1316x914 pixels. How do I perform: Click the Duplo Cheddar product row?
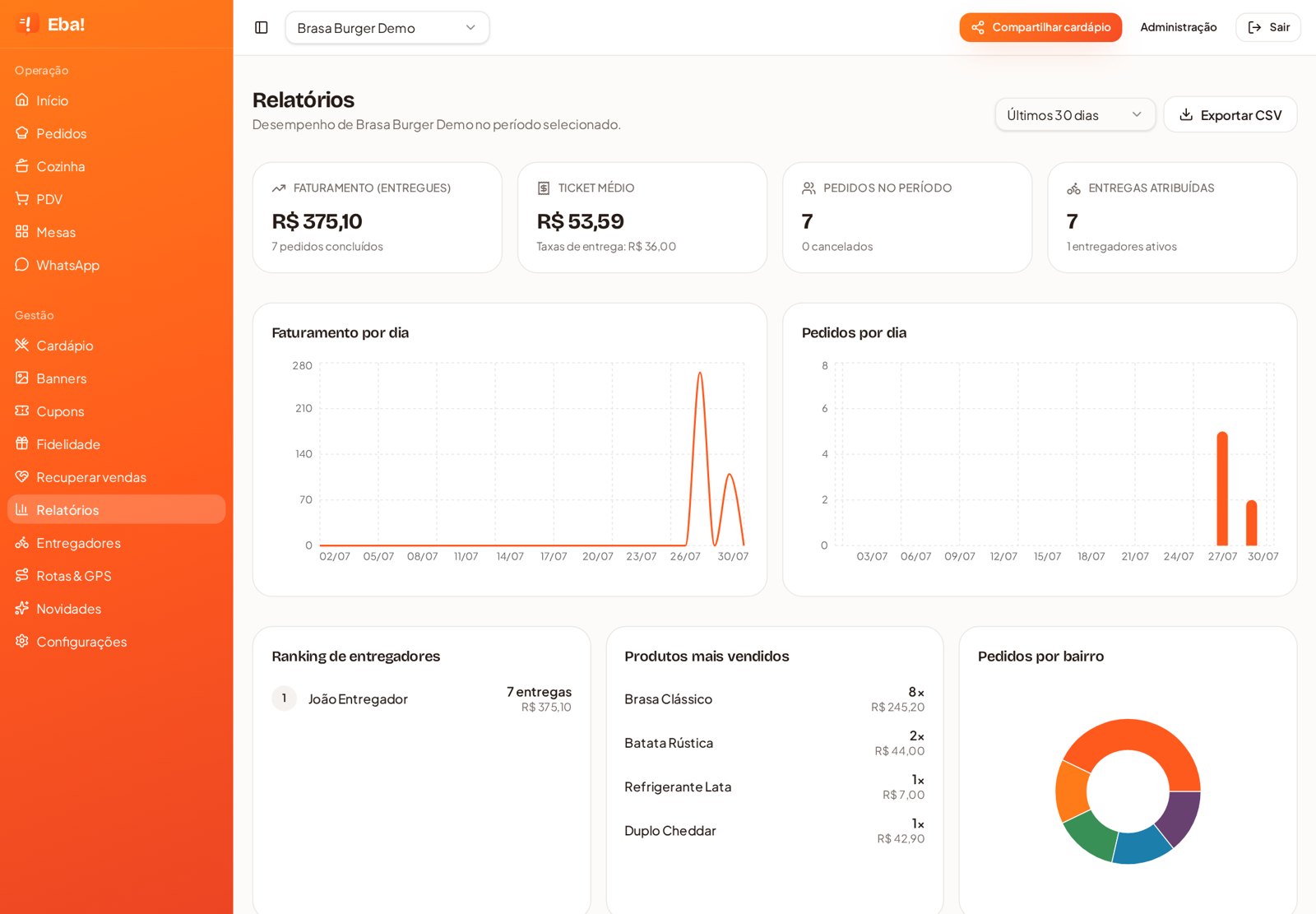pyautogui.click(x=774, y=831)
